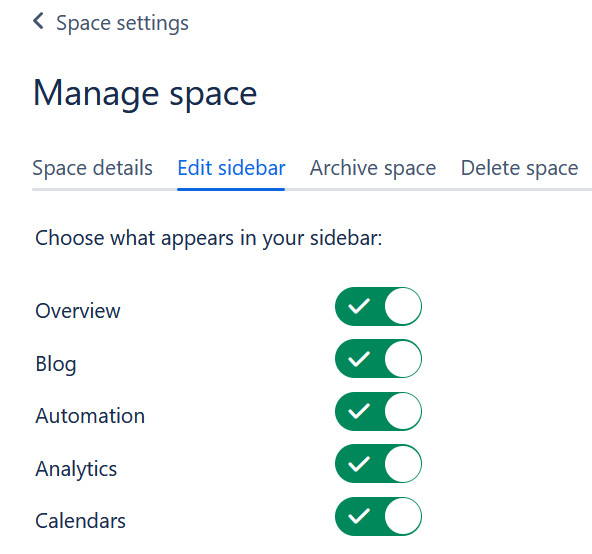Turn off the Blog toggle
The width and height of the screenshot is (592, 554).
click(378, 359)
